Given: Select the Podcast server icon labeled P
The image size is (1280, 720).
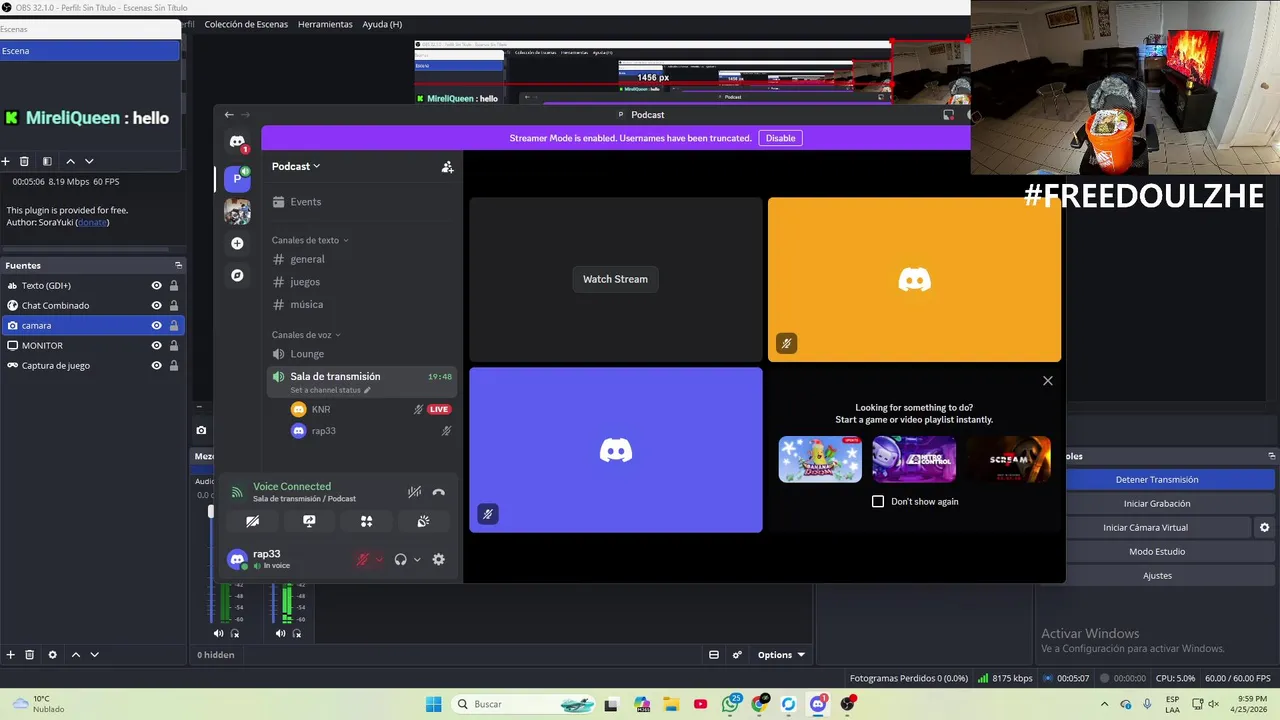Looking at the screenshot, I should pos(237,178).
